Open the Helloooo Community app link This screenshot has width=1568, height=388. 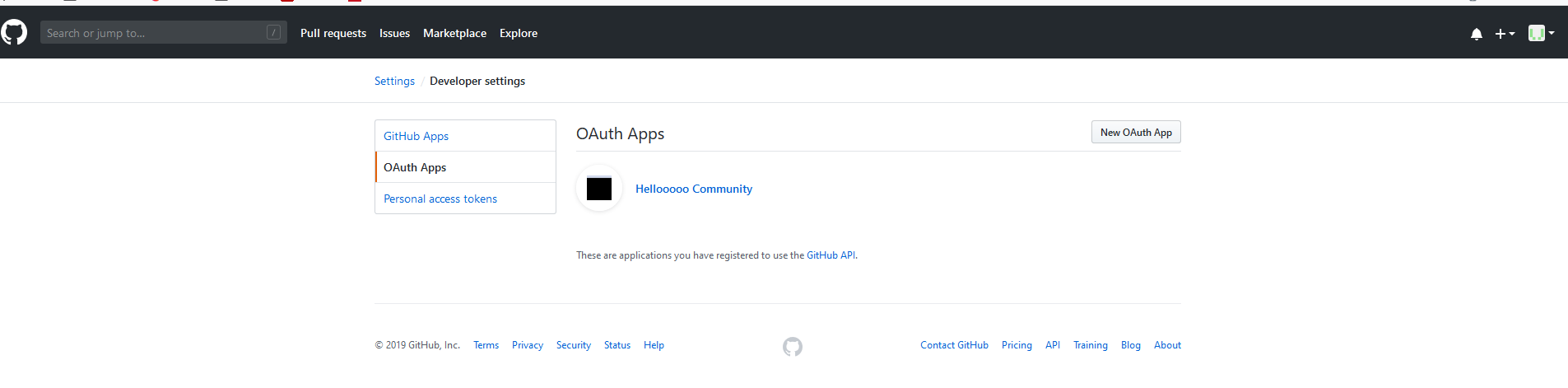click(694, 189)
